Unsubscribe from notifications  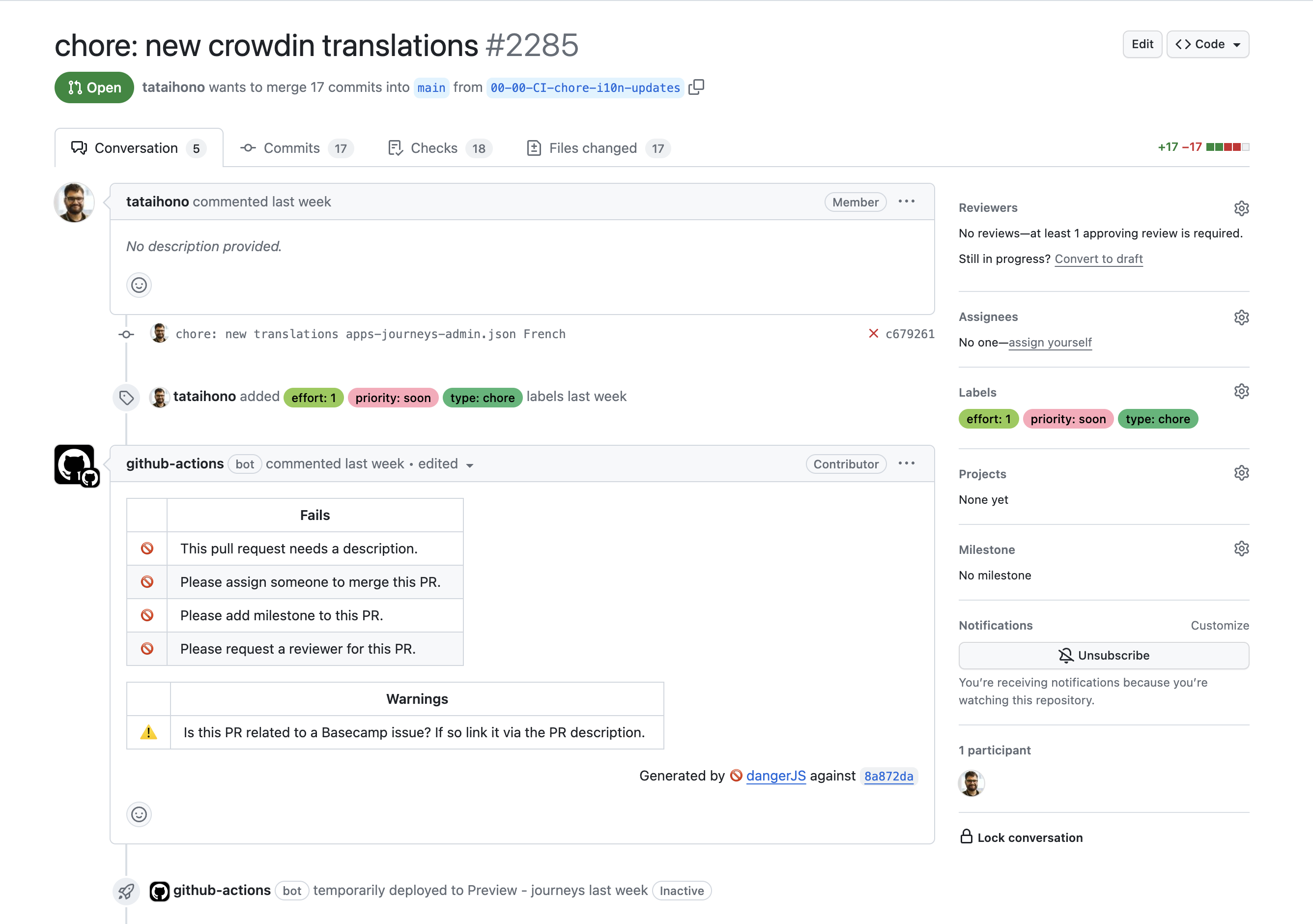(1103, 655)
